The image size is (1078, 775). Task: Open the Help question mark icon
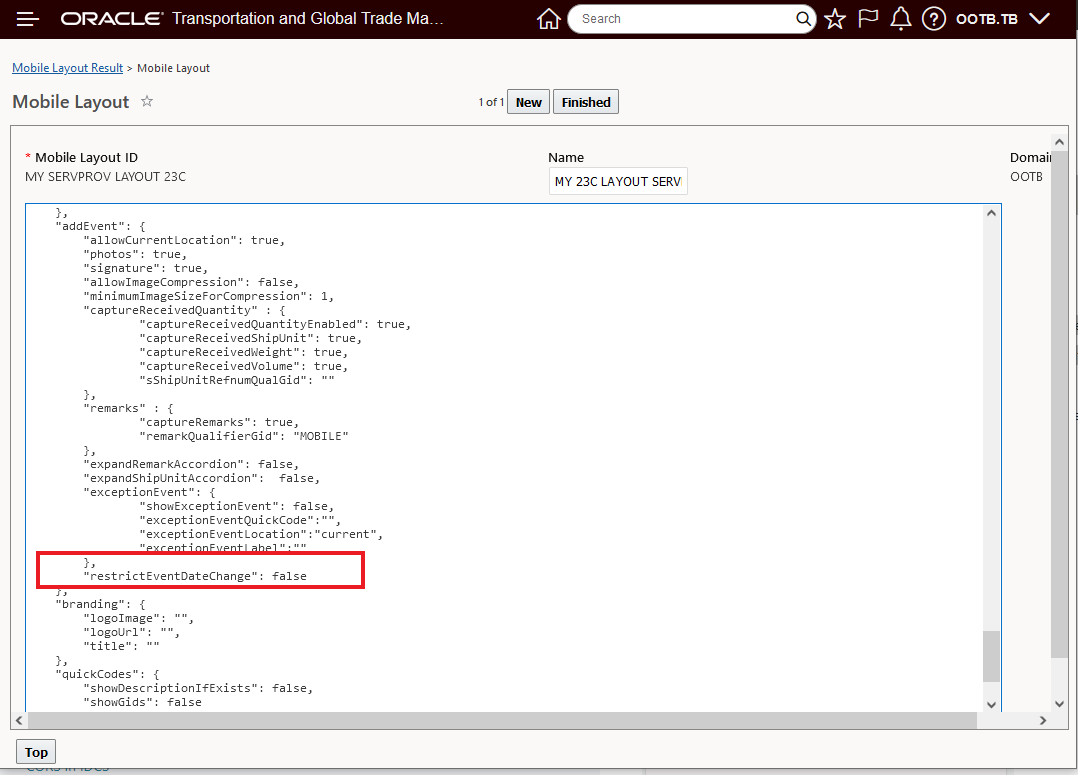(x=934, y=19)
